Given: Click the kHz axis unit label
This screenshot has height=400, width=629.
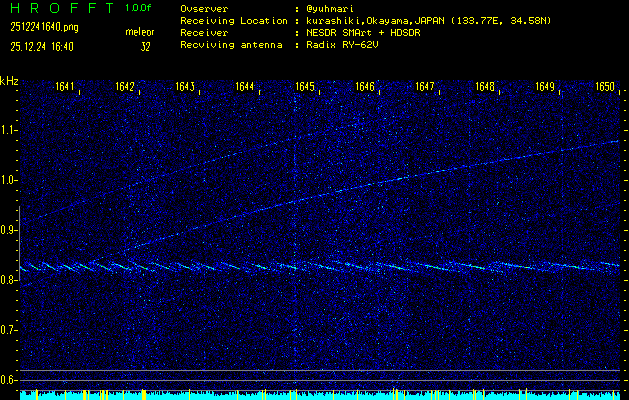Looking at the screenshot, I should 9,81.
